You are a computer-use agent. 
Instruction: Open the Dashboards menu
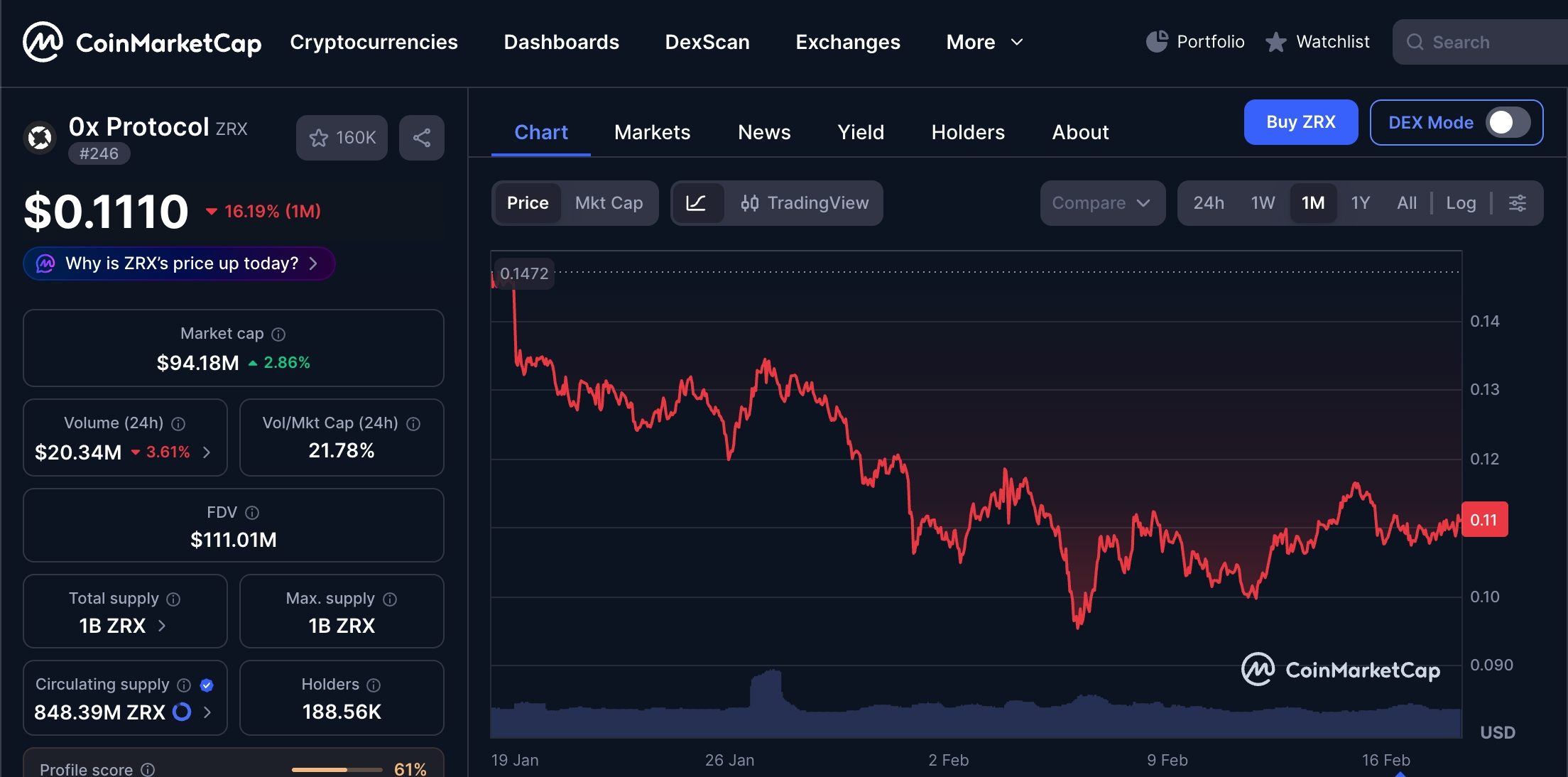[561, 43]
